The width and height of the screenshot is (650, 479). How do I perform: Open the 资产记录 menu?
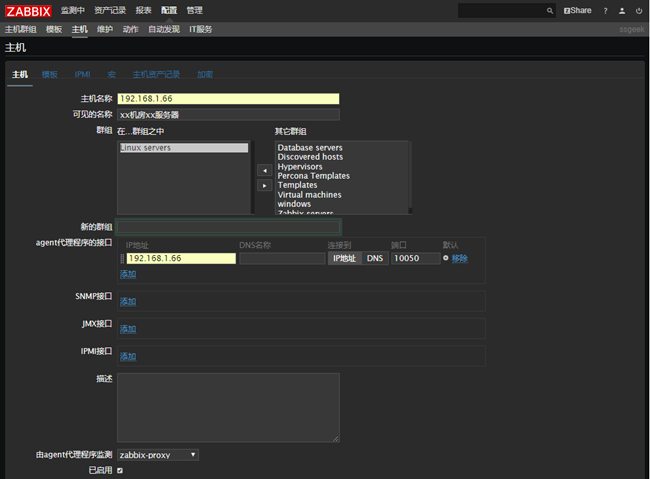pos(110,10)
